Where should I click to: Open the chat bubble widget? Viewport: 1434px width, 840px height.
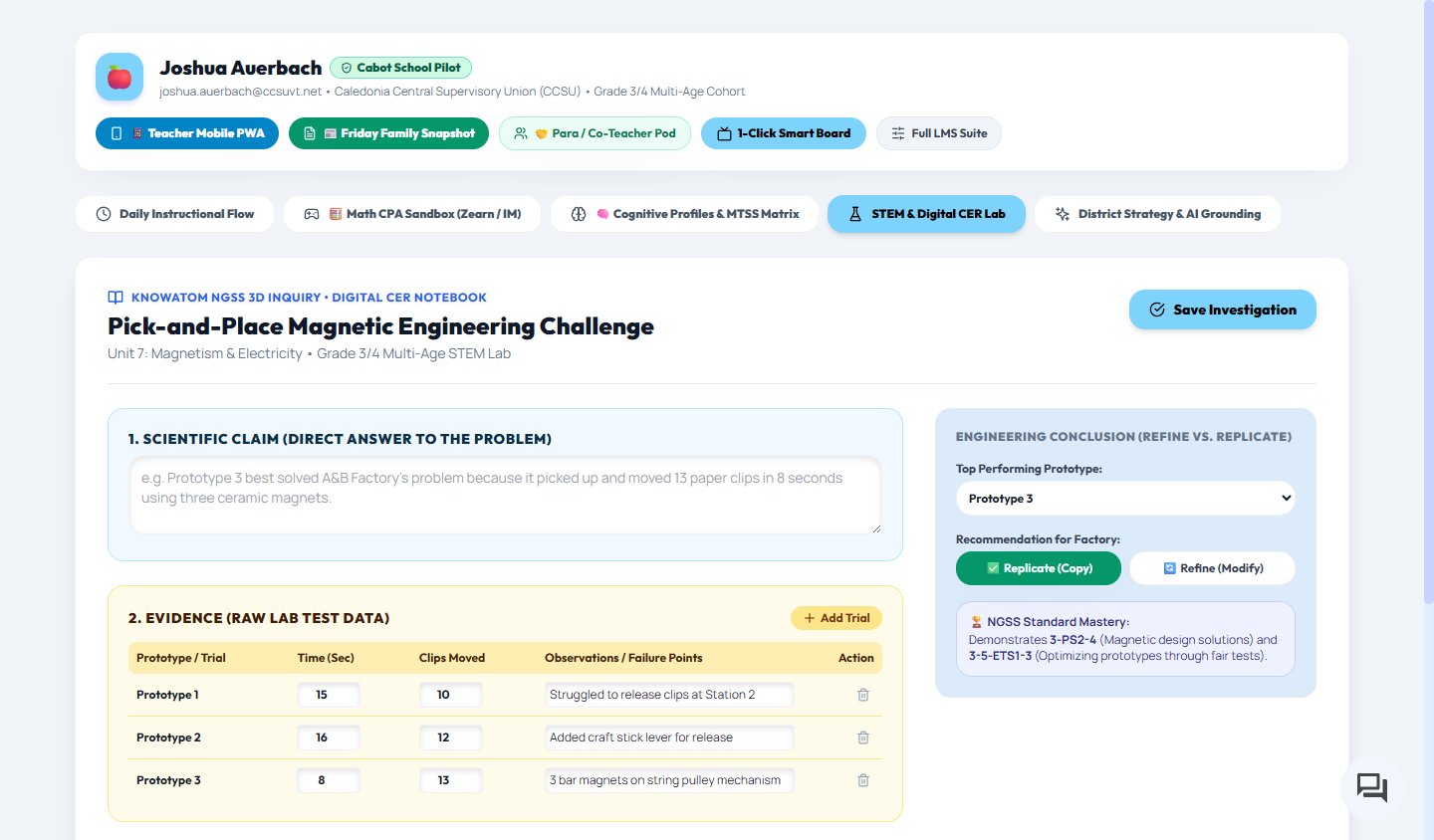click(x=1372, y=788)
